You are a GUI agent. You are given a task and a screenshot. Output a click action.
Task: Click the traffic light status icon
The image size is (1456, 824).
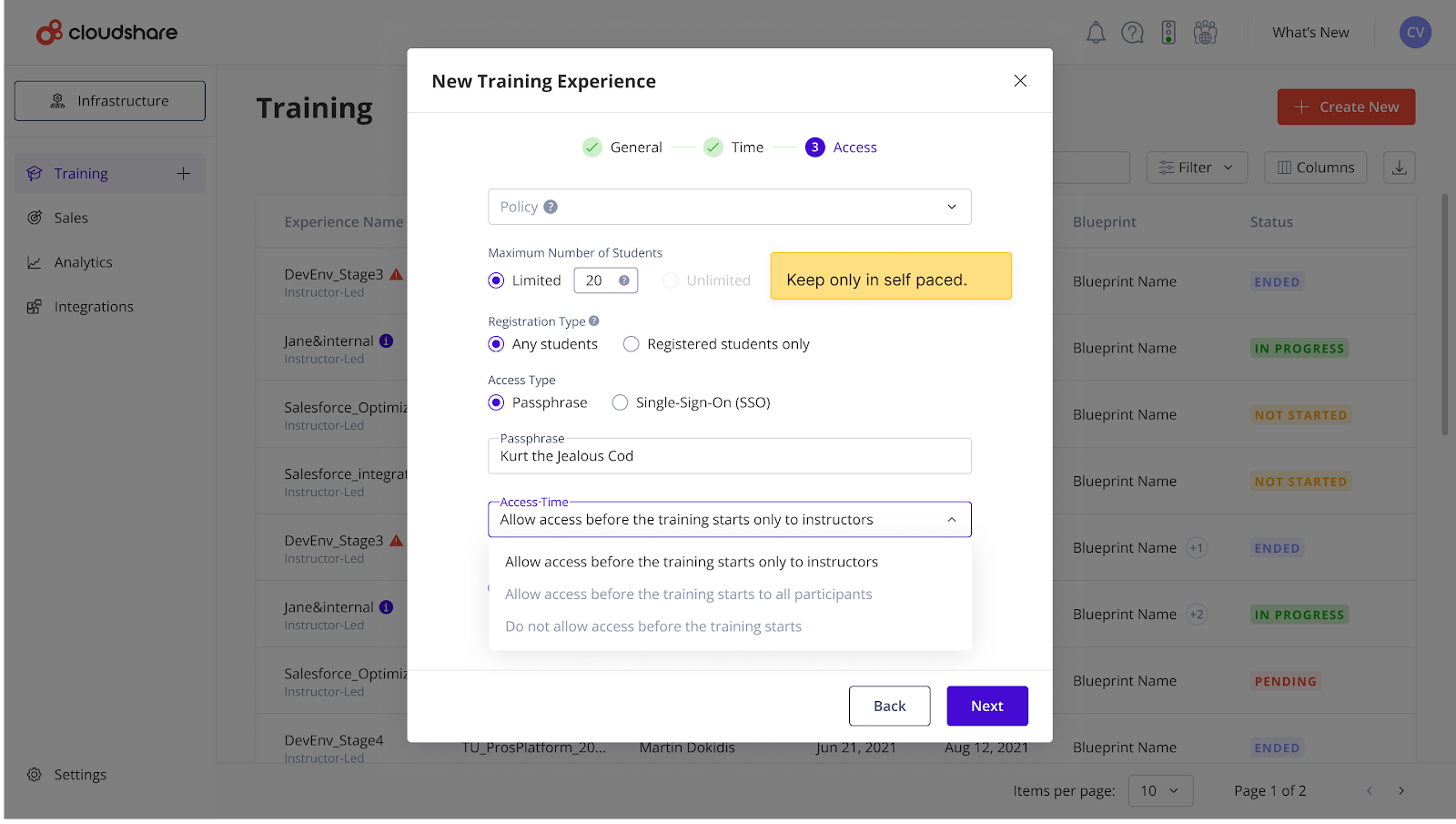(1168, 33)
